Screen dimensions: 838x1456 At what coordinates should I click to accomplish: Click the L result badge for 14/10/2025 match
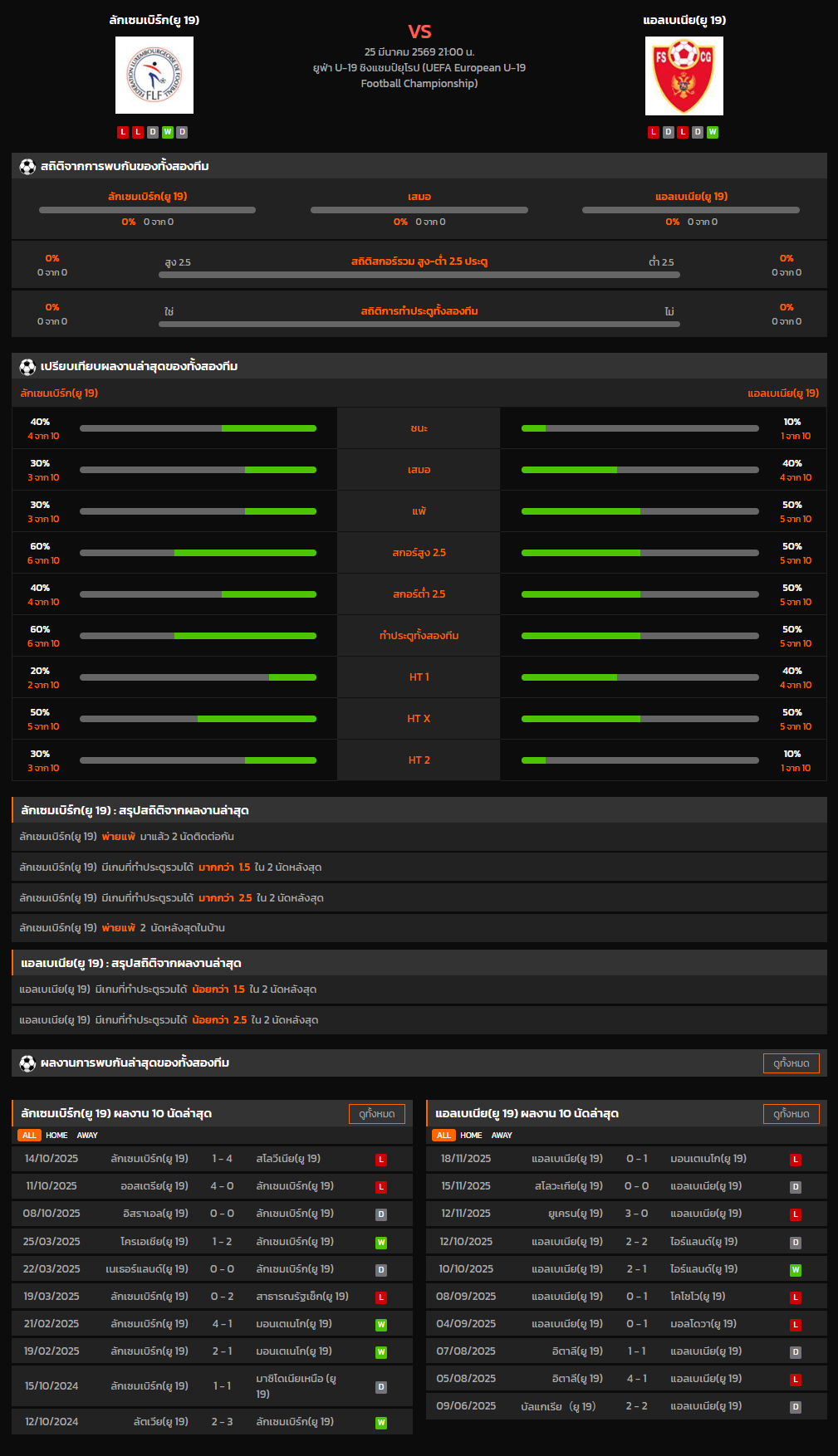(x=381, y=1160)
